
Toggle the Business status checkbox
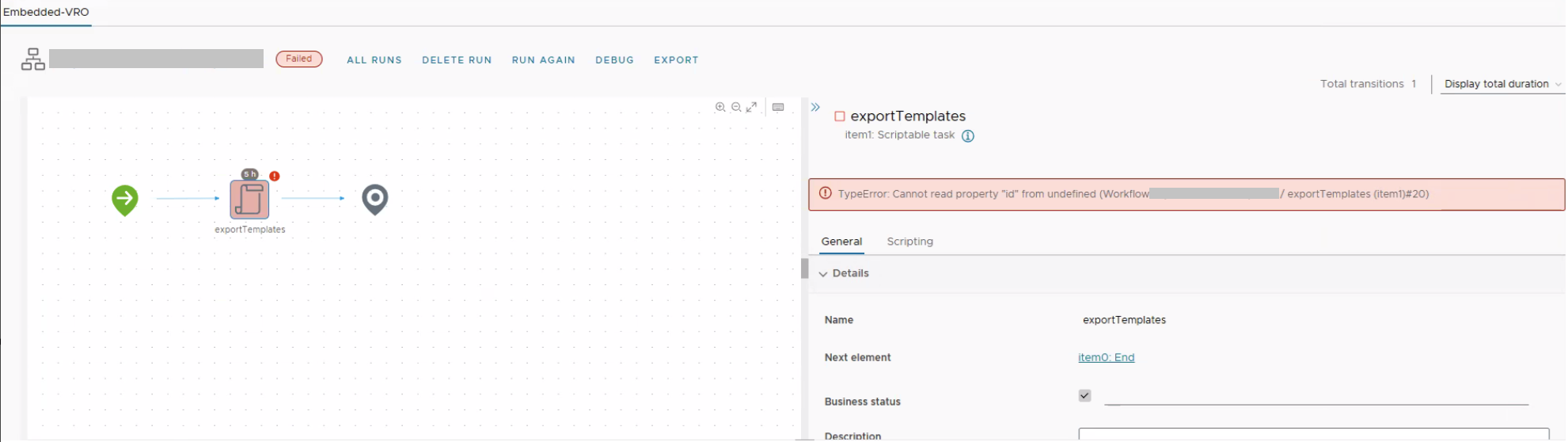coord(1084,395)
